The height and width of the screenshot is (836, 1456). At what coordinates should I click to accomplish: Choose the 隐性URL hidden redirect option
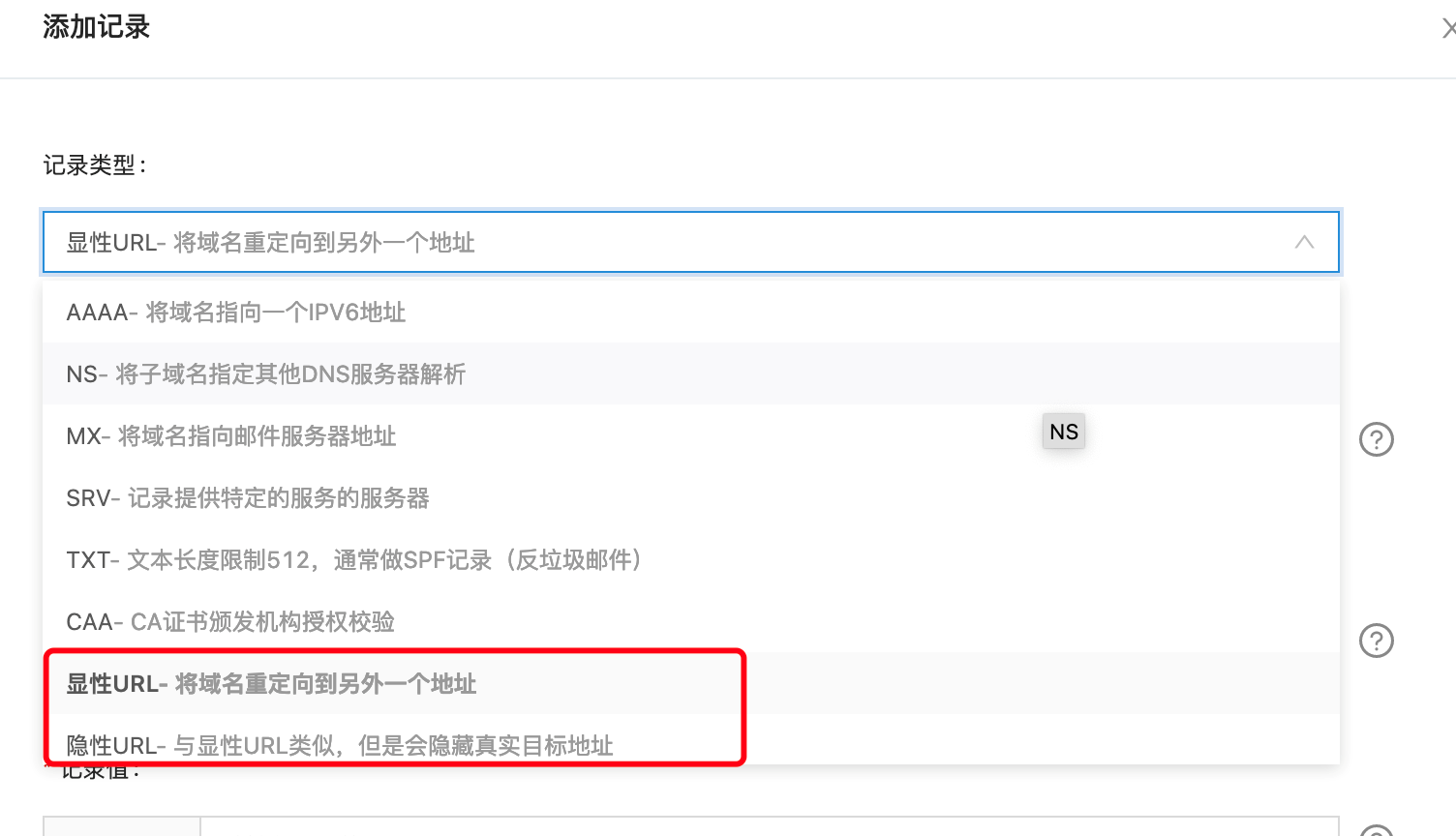(340, 745)
